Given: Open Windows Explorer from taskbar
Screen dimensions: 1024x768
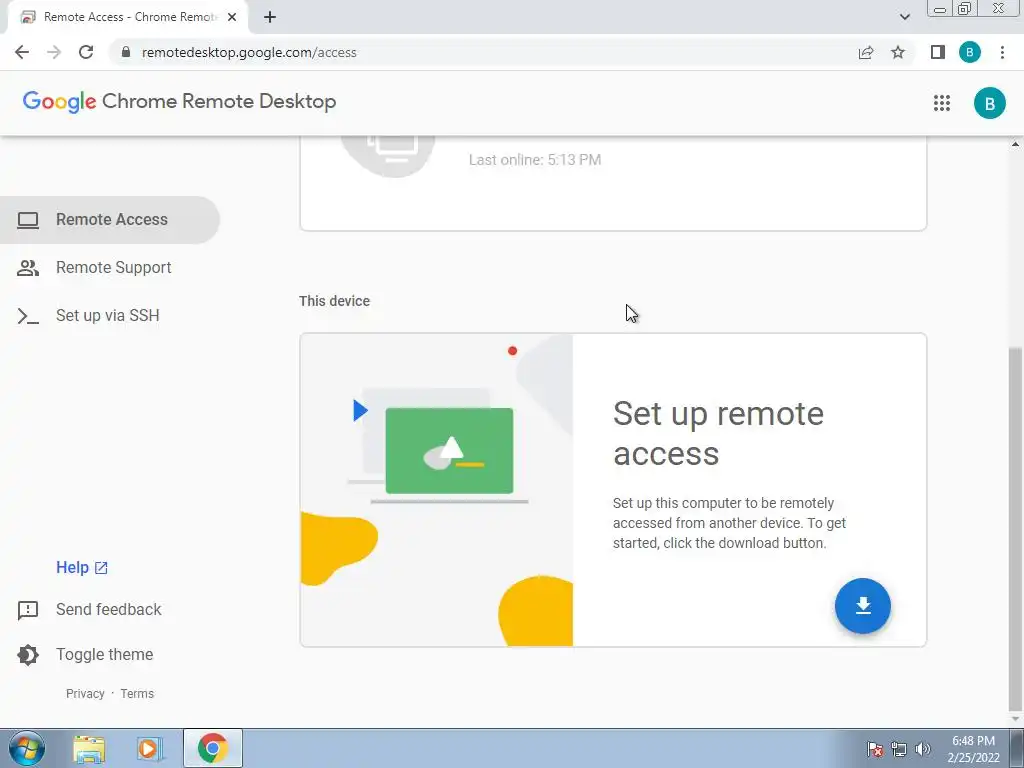Looking at the screenshot, I should tap(89, 748).
